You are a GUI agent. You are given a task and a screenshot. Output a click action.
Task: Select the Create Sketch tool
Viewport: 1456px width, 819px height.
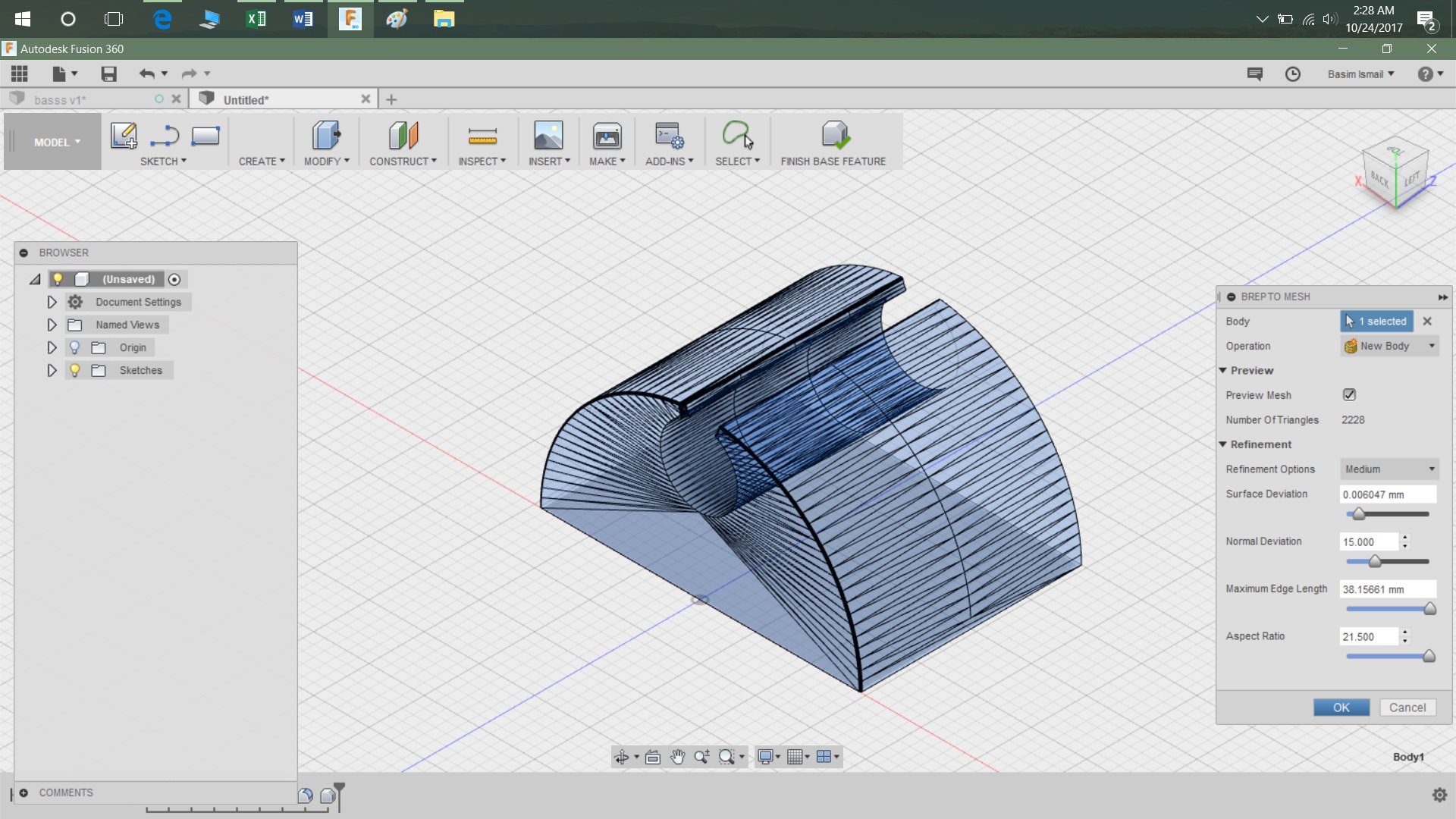pyautogui.click(x=124, y=136)
